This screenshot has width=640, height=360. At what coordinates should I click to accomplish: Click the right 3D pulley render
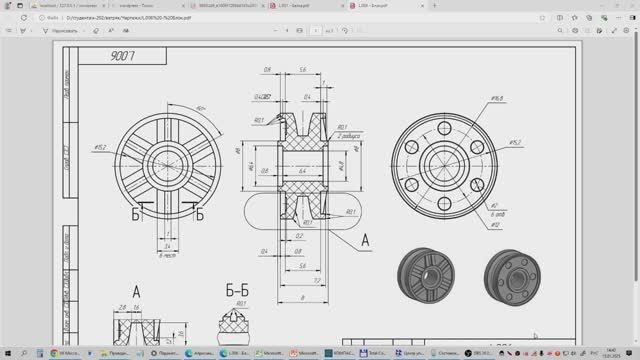pos(512,278)
